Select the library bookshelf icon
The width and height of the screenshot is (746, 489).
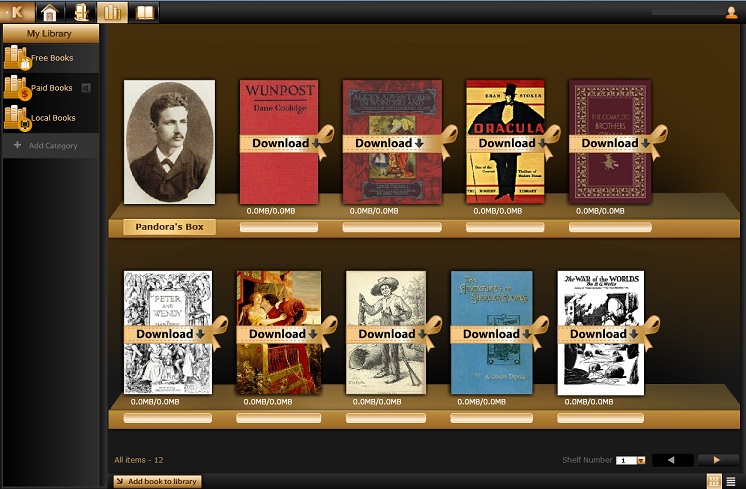[x=112, y=12]
